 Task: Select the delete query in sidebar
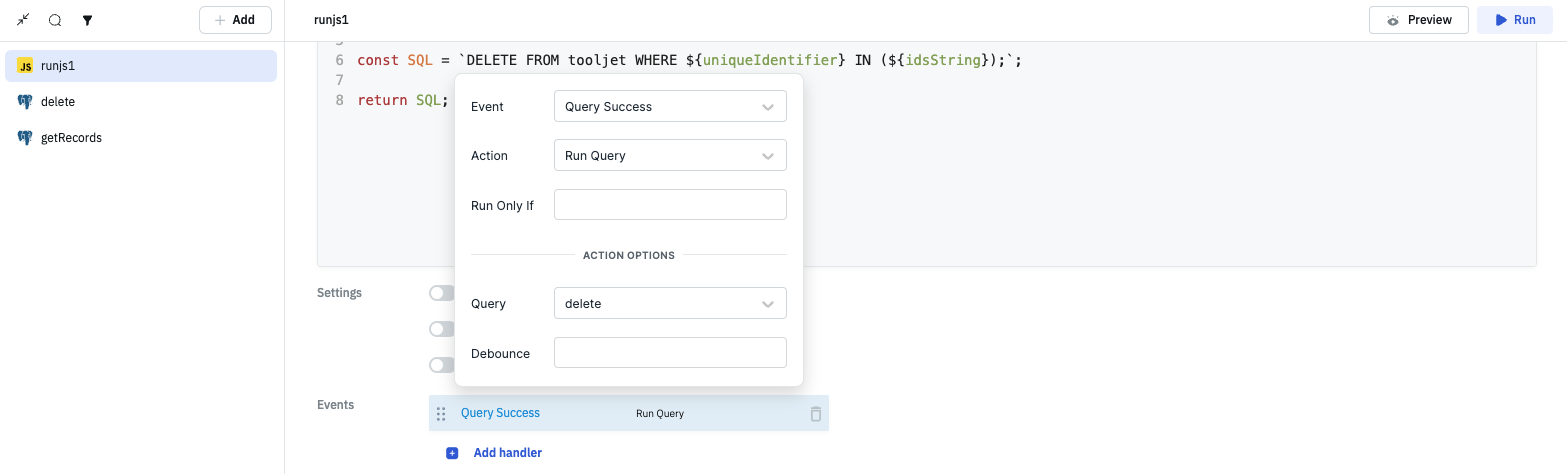pos(58,102)
